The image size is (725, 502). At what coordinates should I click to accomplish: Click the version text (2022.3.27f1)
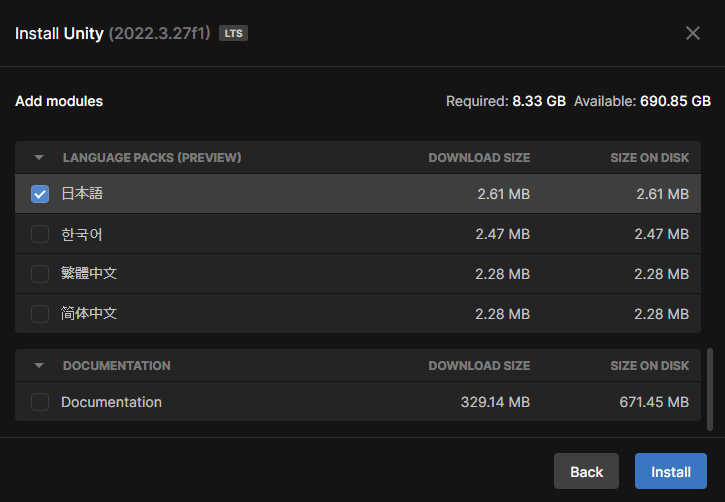pos(160,33)
